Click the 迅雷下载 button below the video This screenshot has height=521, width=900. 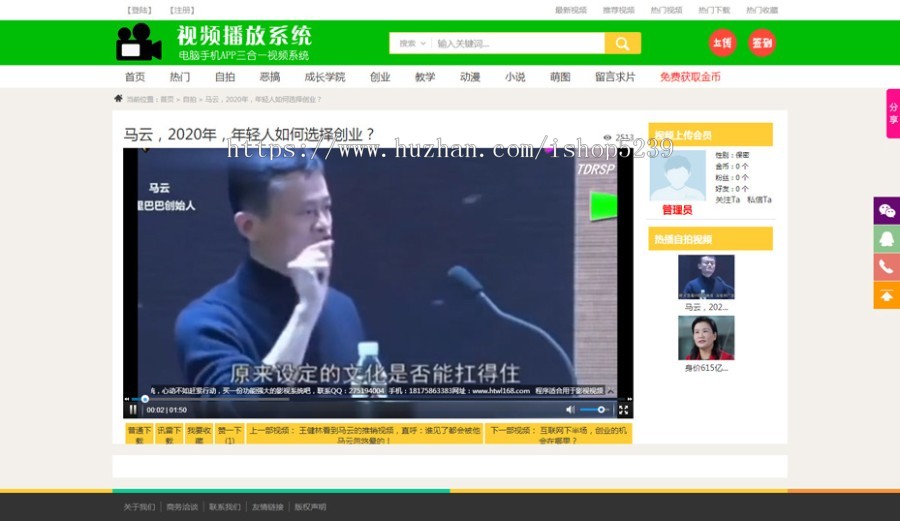[169, 434]
